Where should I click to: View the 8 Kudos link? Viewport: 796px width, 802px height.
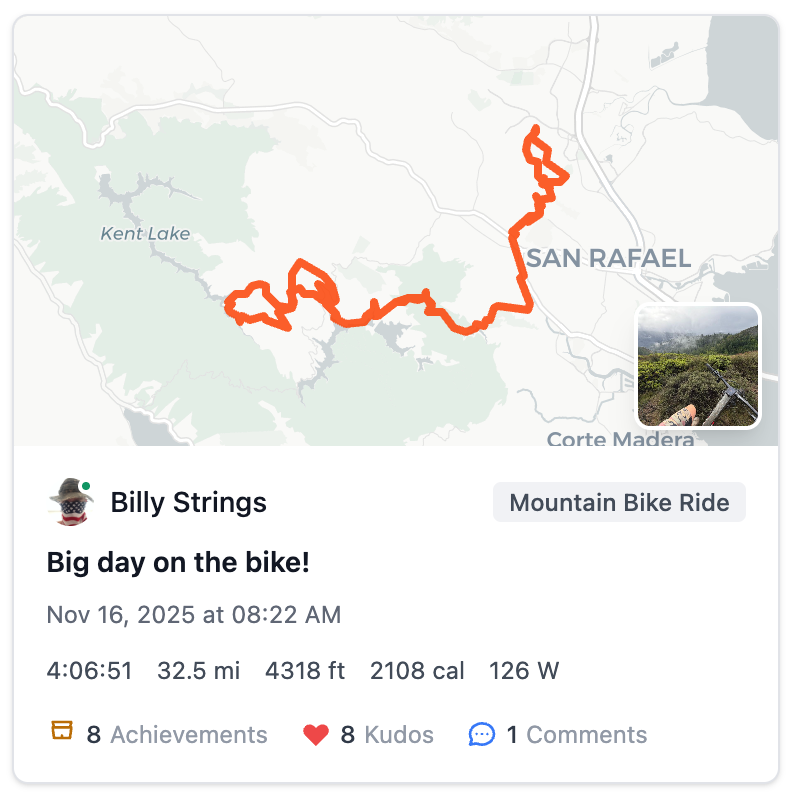[387, 735]
